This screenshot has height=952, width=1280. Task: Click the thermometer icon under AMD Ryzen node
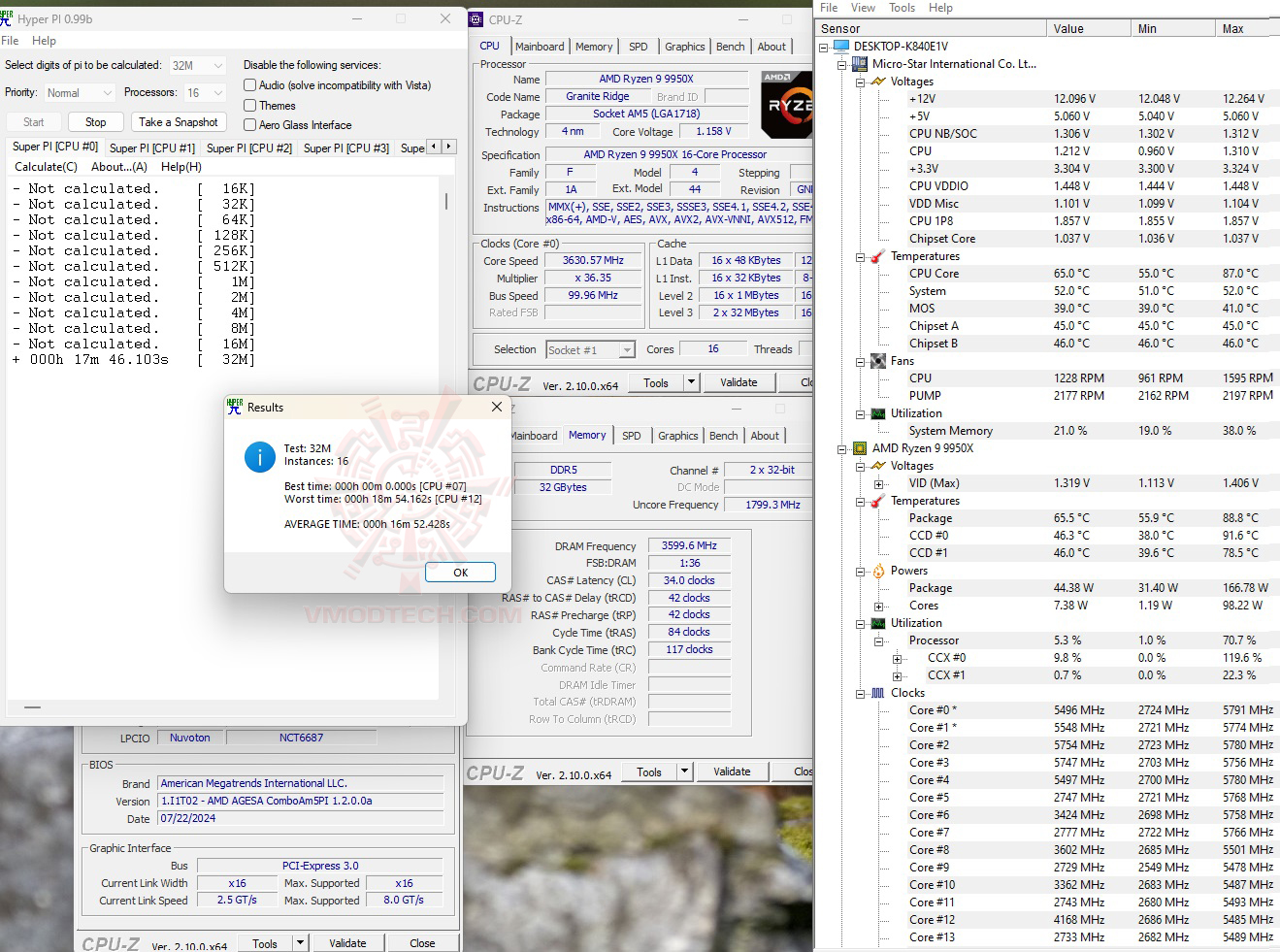click(877, 501)
